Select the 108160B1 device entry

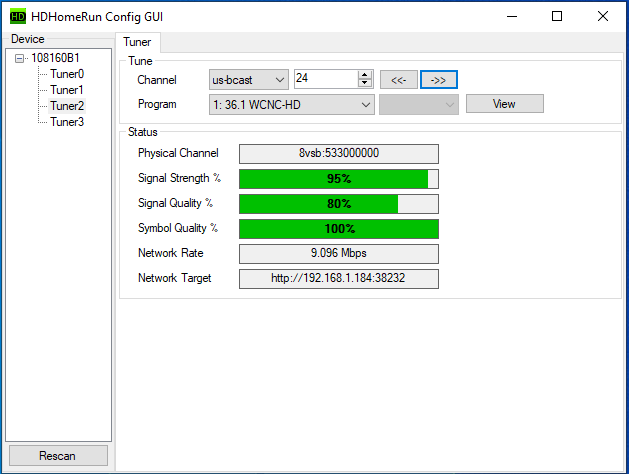coord(55,58)
